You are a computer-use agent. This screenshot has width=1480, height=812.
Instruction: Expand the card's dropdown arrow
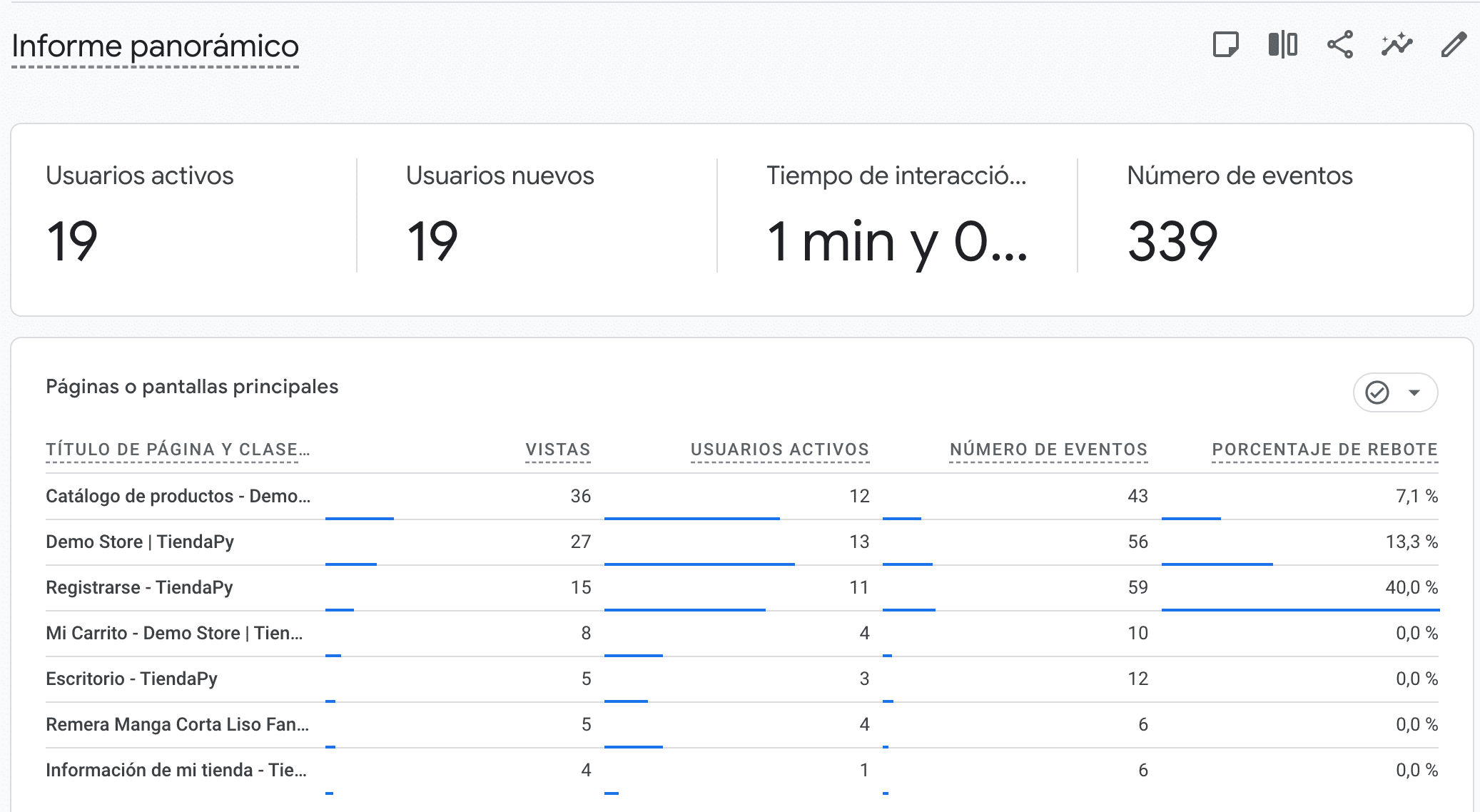click(1414, 392)
